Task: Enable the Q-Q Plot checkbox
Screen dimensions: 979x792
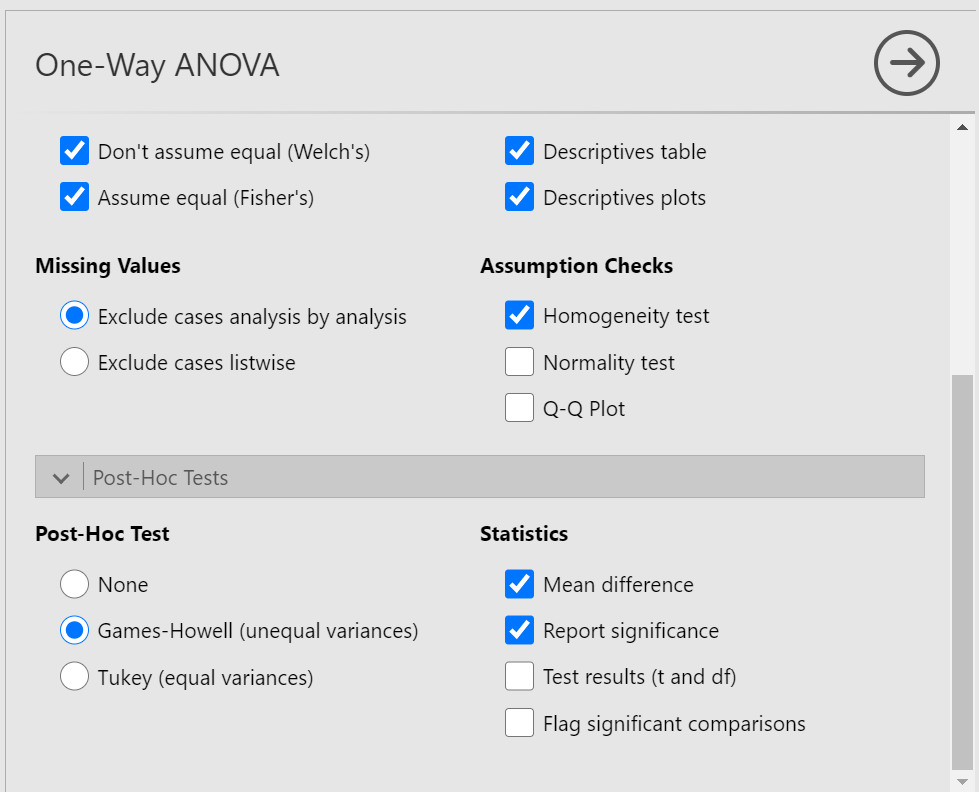Action: click(x=519, y=408)
